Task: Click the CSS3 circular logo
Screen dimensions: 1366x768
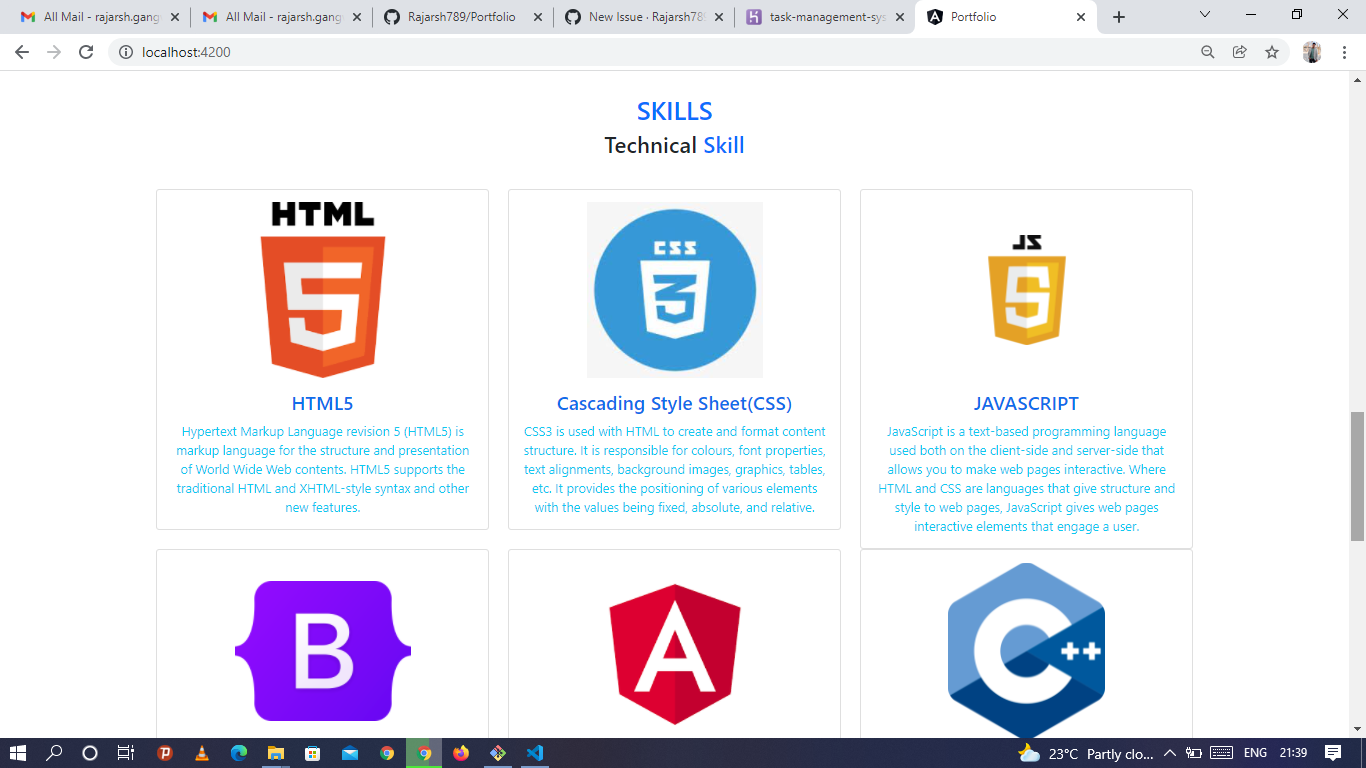Action: point(674,289)
